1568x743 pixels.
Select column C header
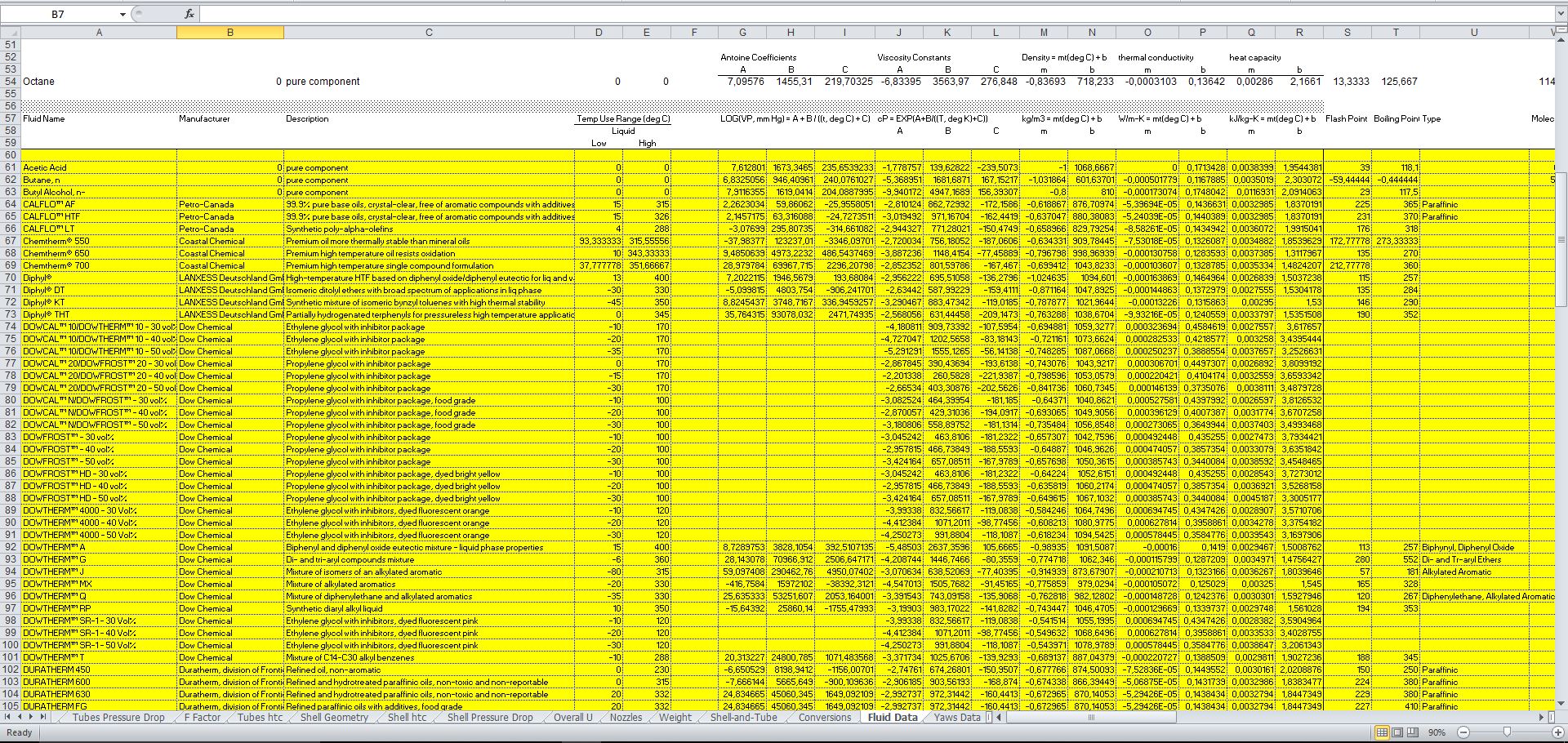(429, 33)
